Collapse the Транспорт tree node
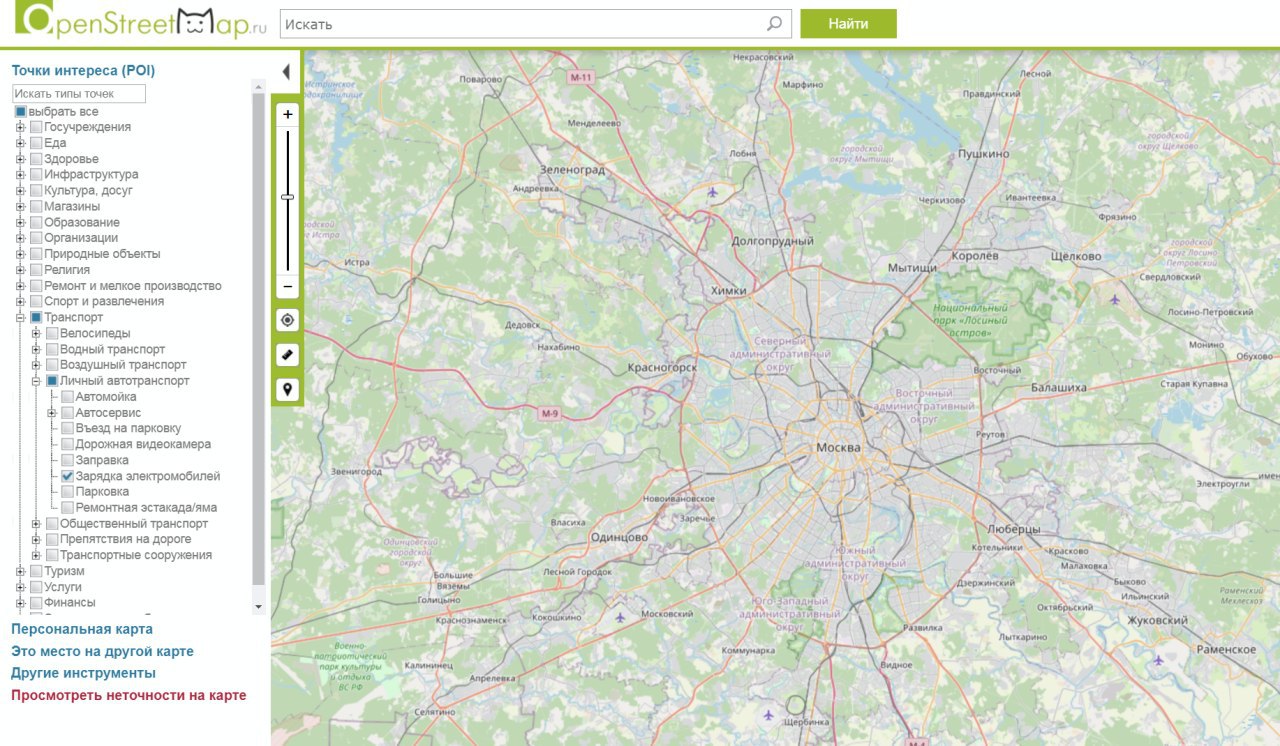This screenshot has height=746, width=1280. [20, 317]
